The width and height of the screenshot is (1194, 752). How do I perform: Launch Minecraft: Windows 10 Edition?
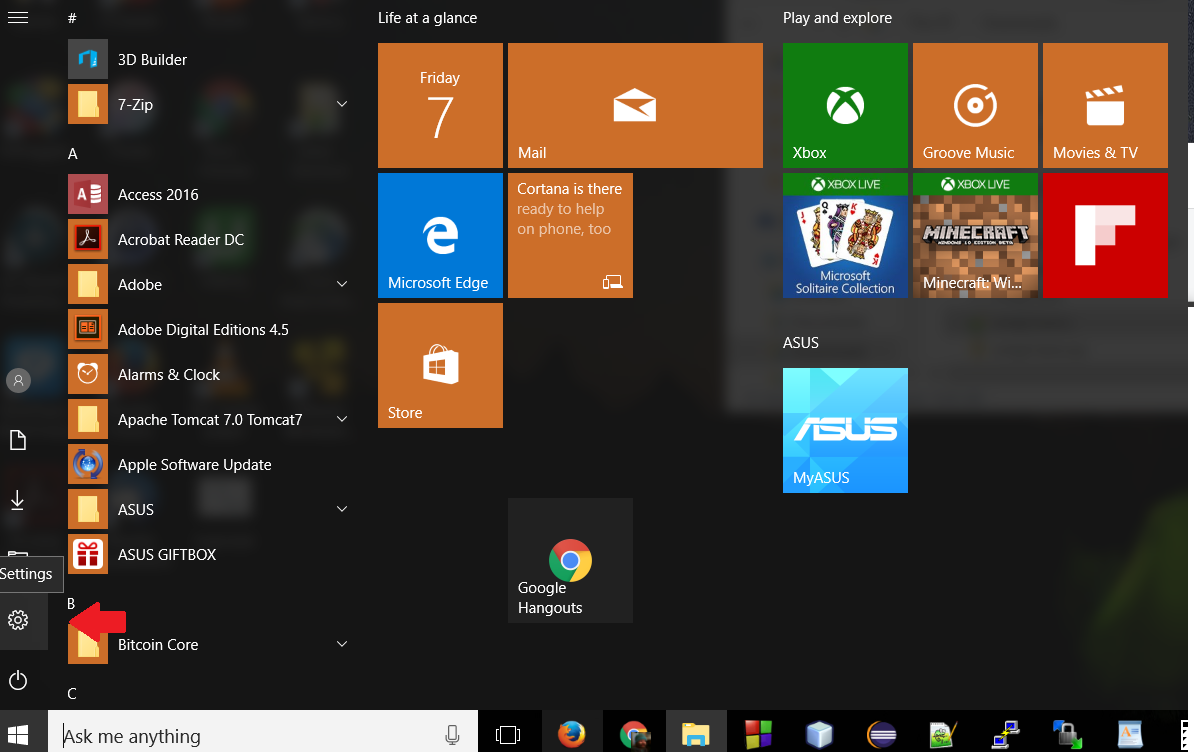[975, 235]
